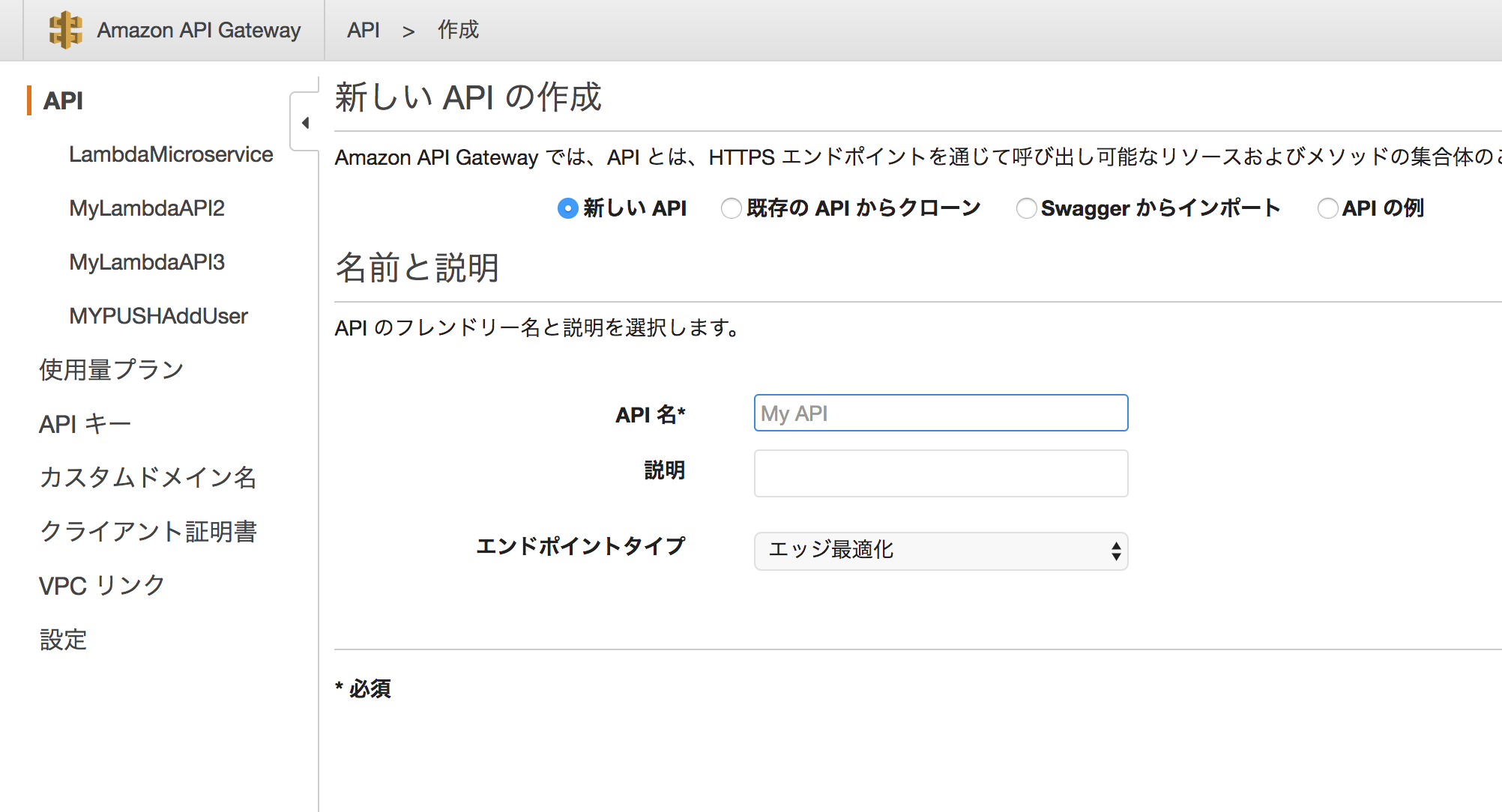Screen dimensions: 1502x812
Task: Open カスタムドメイン名 section
Action: 148,477
